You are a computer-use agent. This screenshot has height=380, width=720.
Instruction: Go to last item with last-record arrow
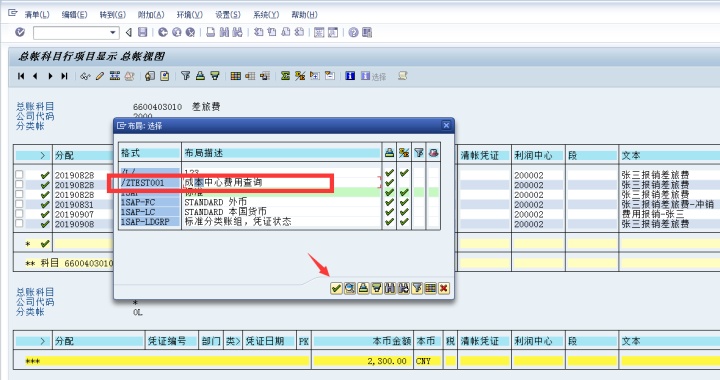[x=64, y=76]
